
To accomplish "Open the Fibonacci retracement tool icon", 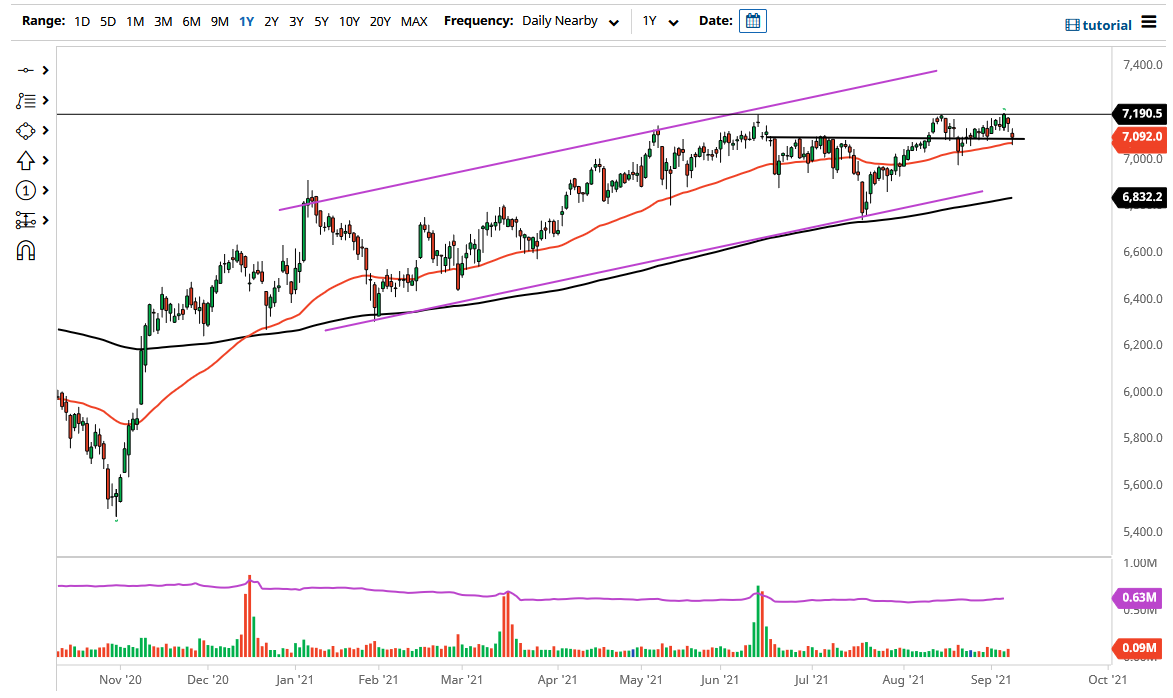I will click(x=25, y=100).
